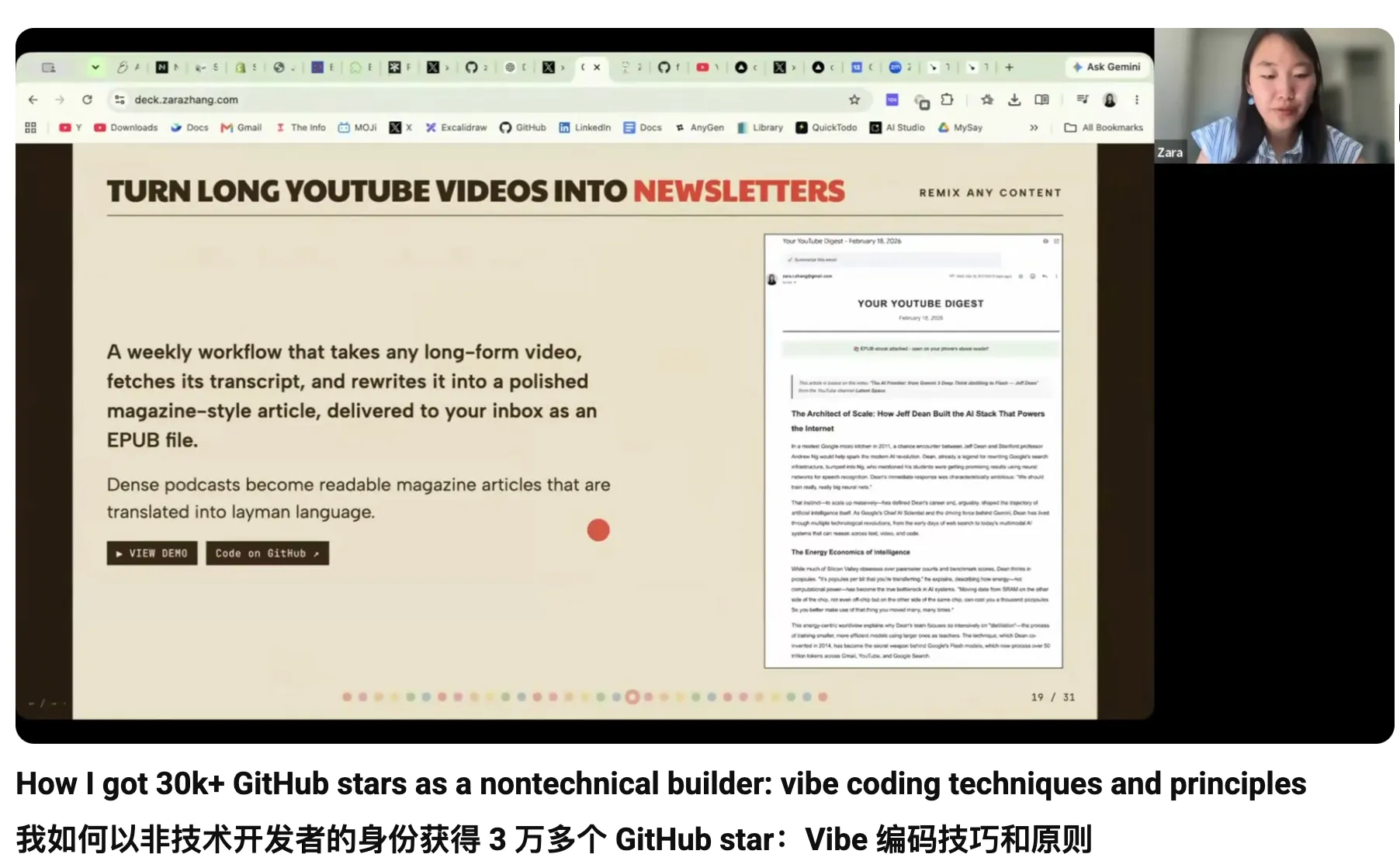Switch to the Shopify tab
The width and height of the screenshot is (1400, 868).
click(x=241, y=68)
